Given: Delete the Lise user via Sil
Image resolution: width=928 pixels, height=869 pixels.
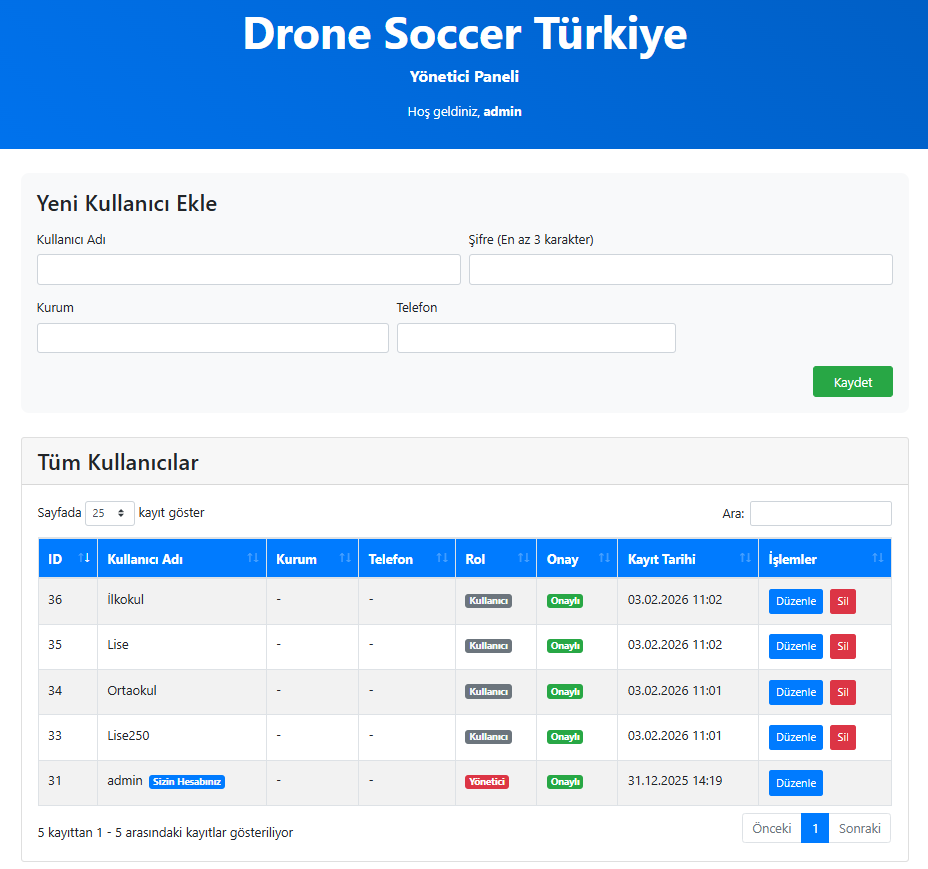Looking at the screenshot, I should [842, 646].
